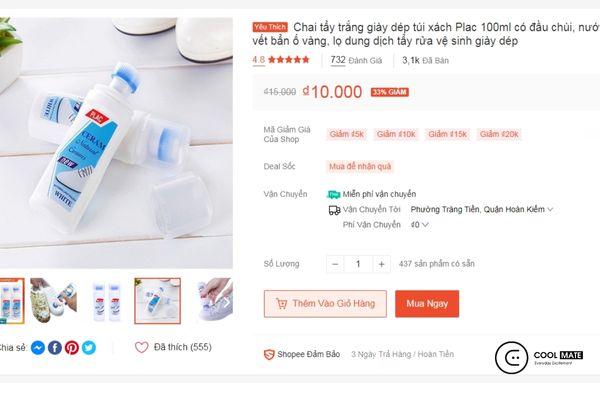600x400 pixels.
Task: Click the heart icon to like product
Action: coord(142,348)
